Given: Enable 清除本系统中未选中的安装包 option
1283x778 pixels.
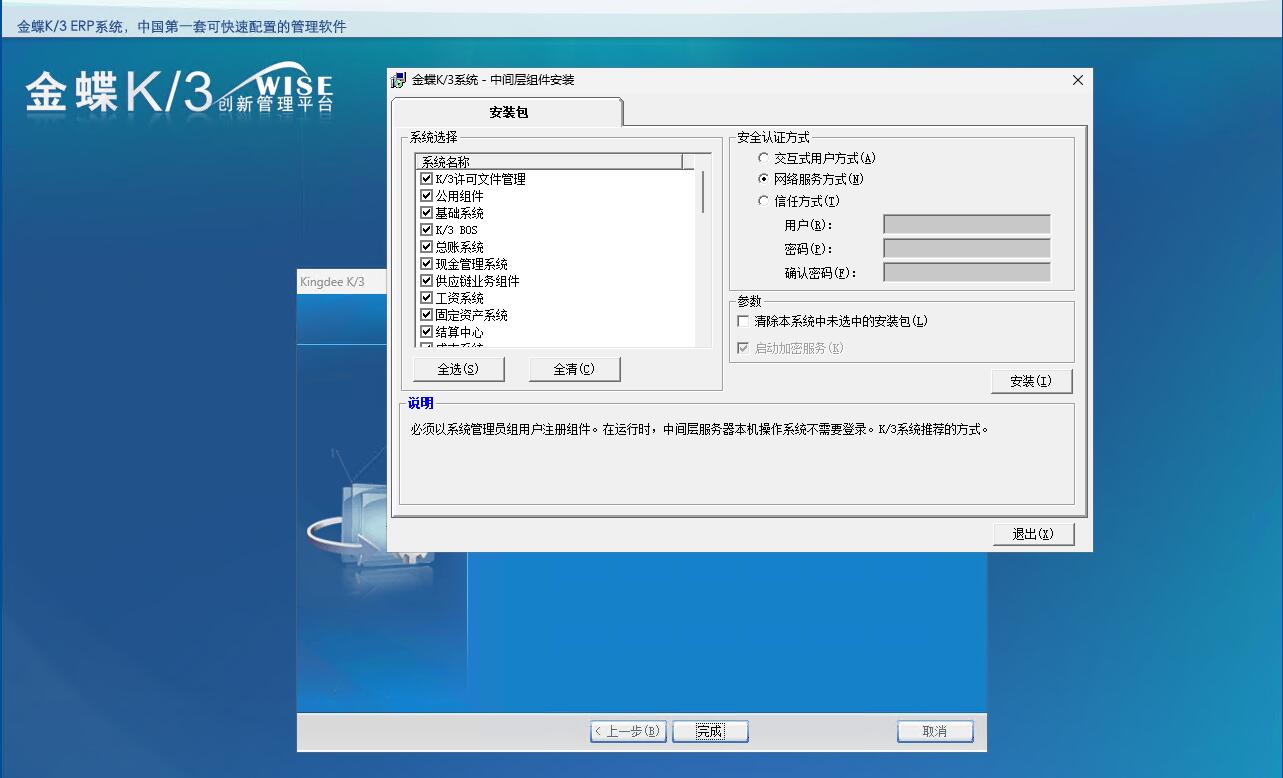Looking at the screenshot, I should [743, 321].
